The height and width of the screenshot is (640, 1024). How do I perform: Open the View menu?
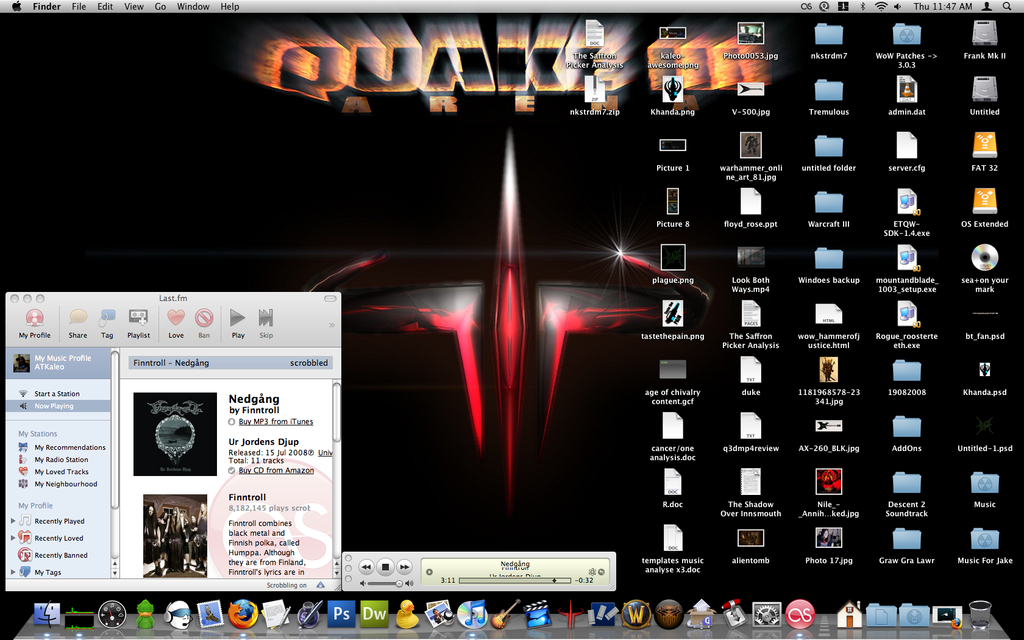coord(134,7)
